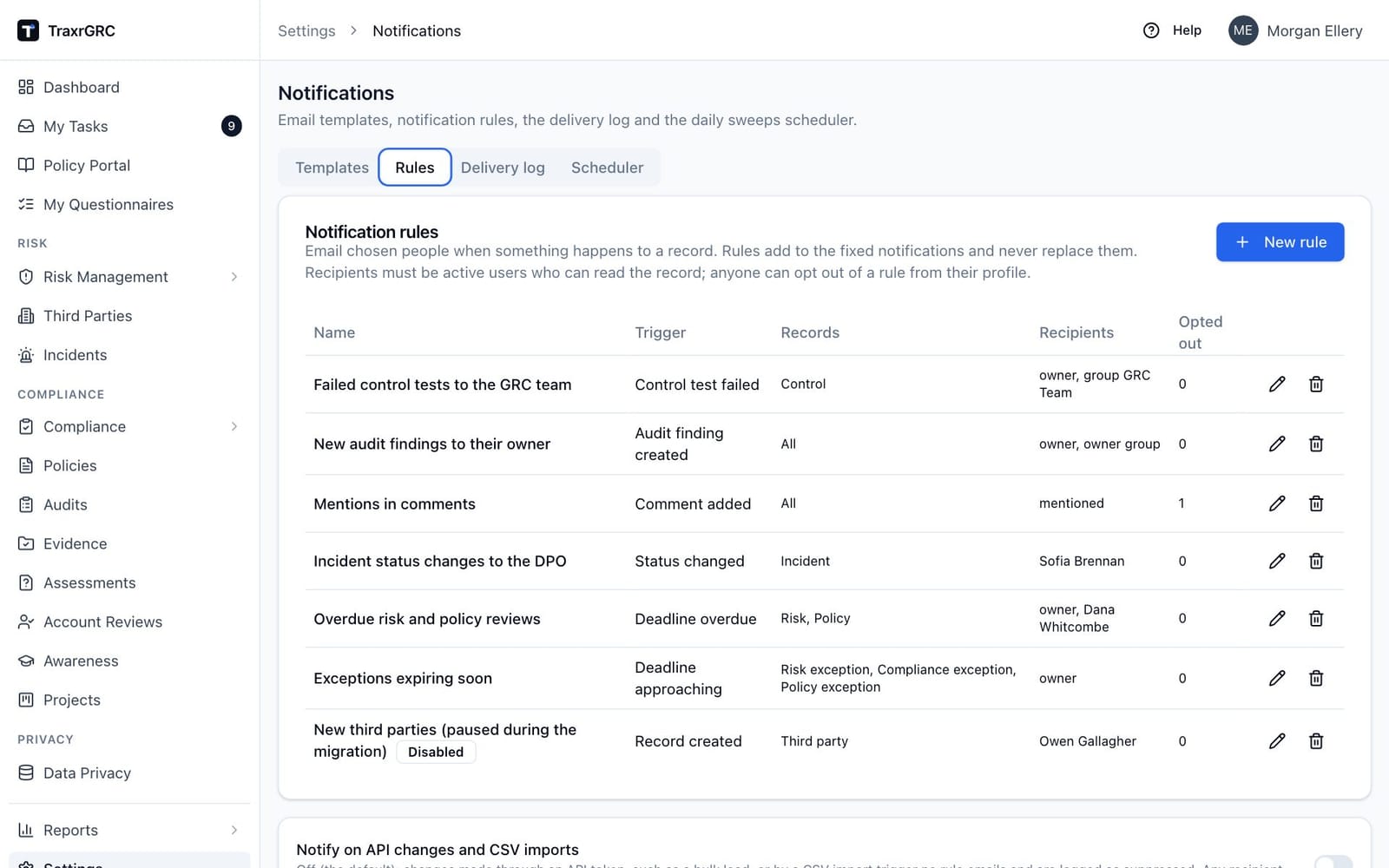The height and width of the screenshot is (868, 1389).
Task: Click the Trigger column header
Action: (660, 332)
